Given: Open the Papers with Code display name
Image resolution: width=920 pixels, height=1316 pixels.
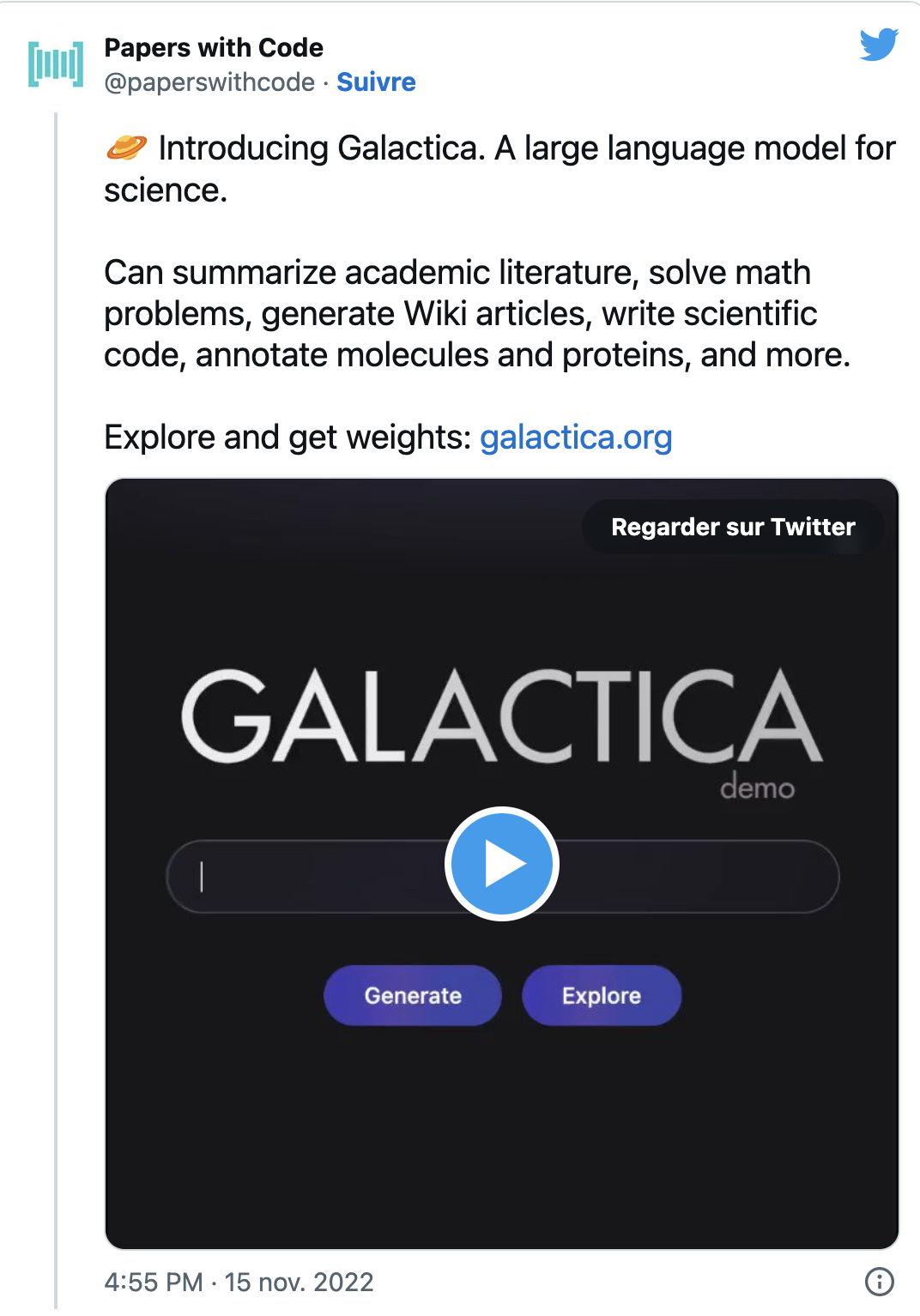Looking at the screenshot, I should pyautogui.click(x=214, y=48).
